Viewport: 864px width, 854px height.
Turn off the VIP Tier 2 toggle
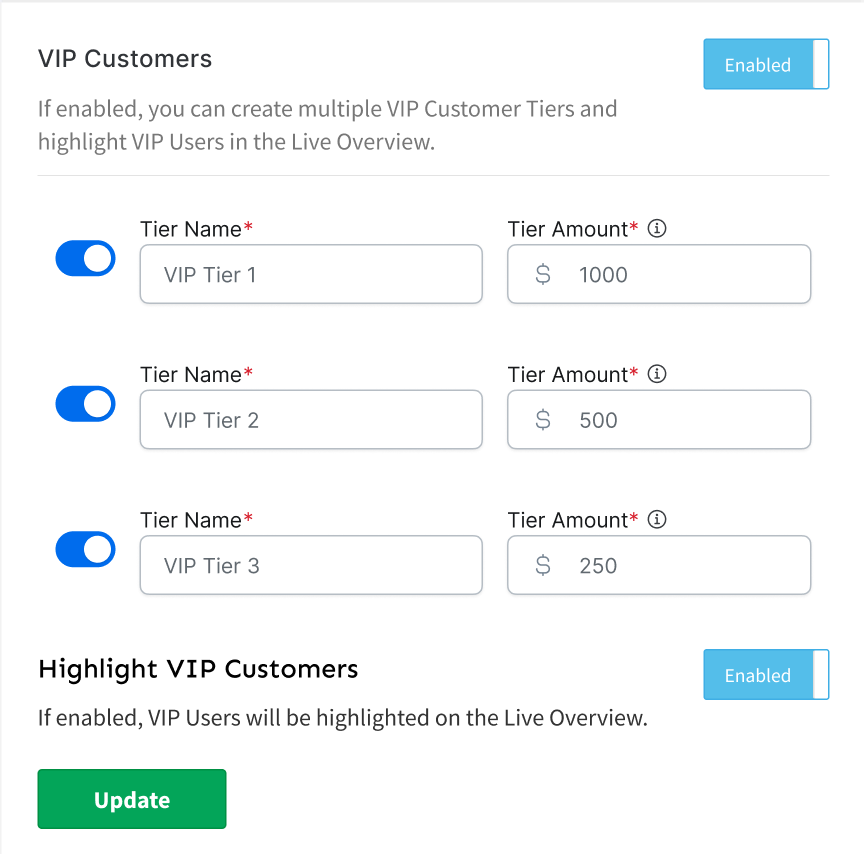point(85,404)
